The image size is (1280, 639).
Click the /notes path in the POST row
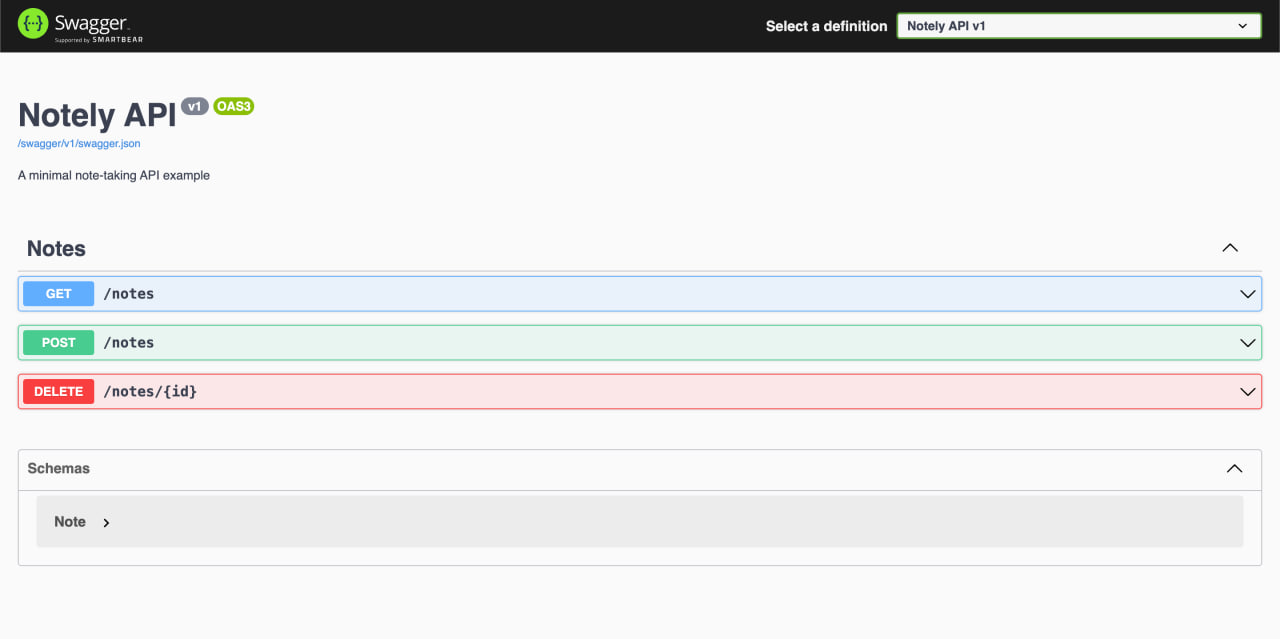point(129,343)
